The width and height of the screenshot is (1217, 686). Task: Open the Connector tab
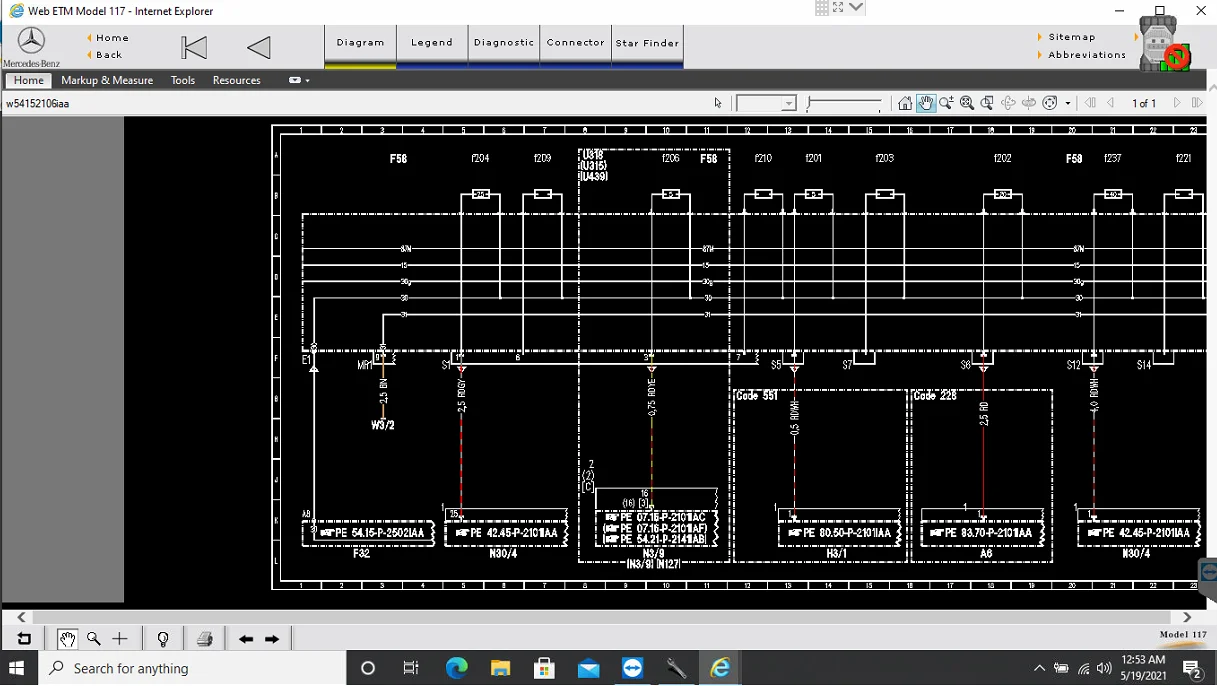(576, 44)
